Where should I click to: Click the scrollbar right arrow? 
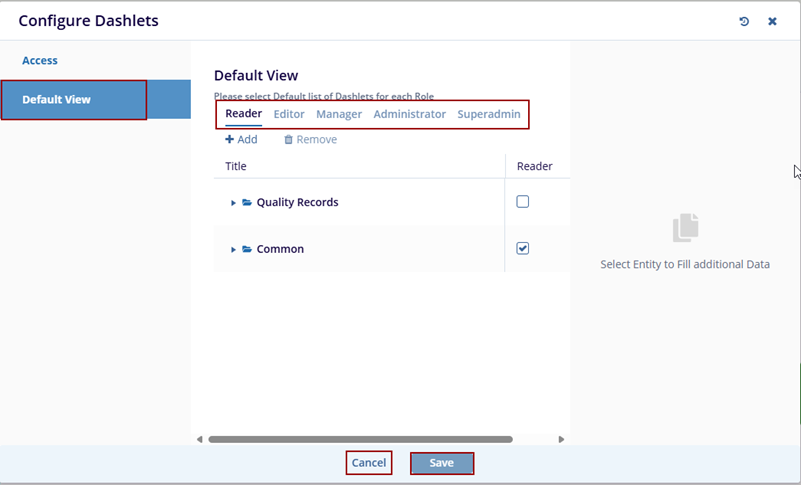[x=561, y=439]
